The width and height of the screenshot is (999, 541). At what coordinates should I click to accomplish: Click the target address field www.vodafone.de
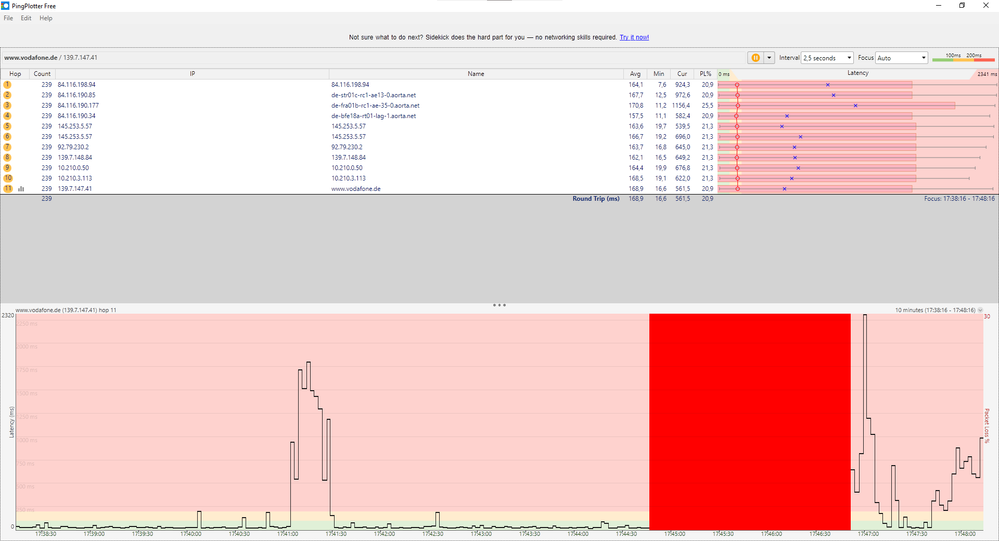51,57
